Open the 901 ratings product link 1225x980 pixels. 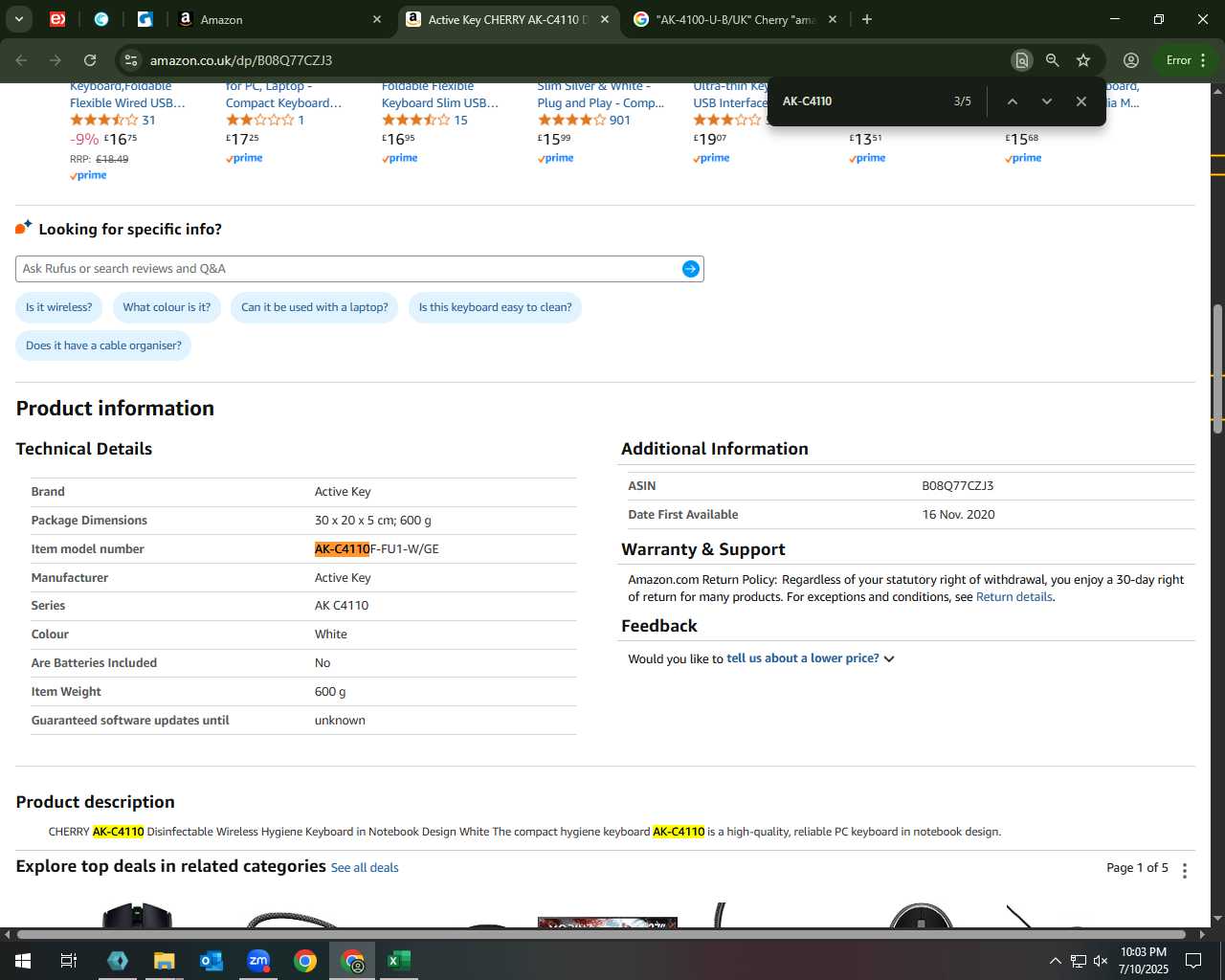620,120
